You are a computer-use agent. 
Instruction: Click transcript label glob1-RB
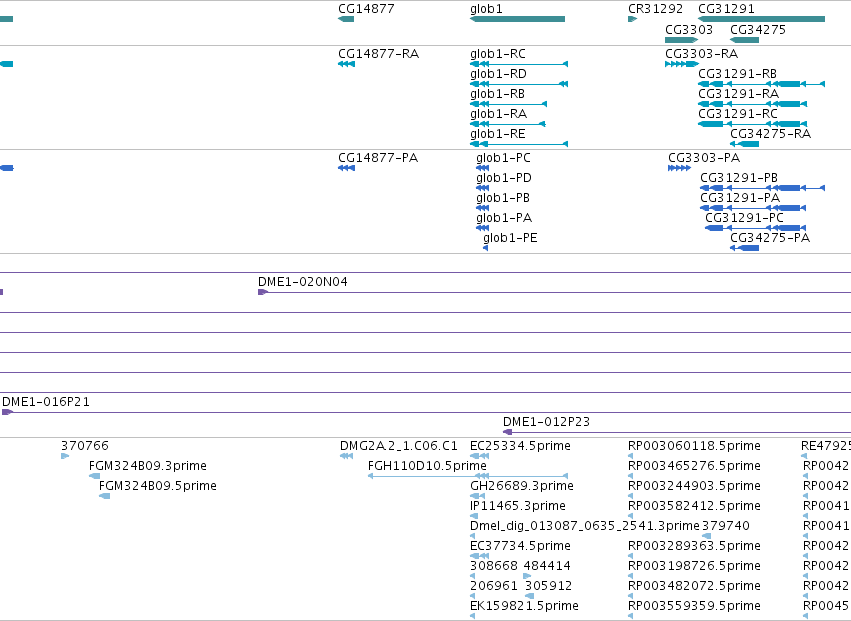point(497,94)
